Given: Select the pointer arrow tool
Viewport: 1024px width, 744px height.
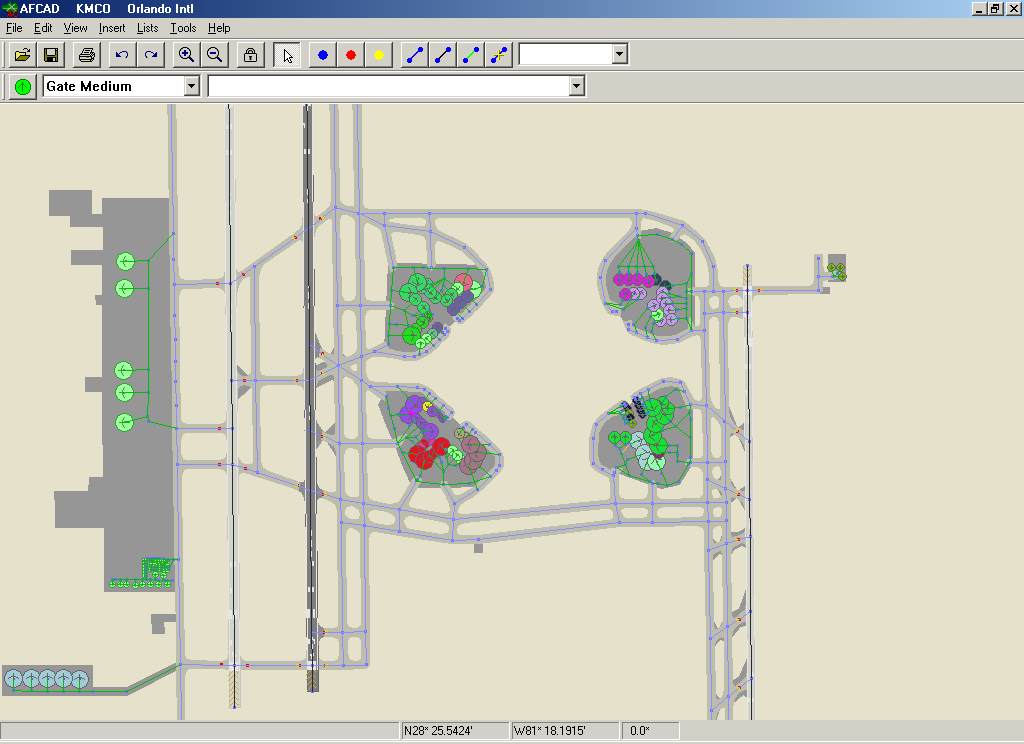Looking at the screenshot, I should (287, 55).
